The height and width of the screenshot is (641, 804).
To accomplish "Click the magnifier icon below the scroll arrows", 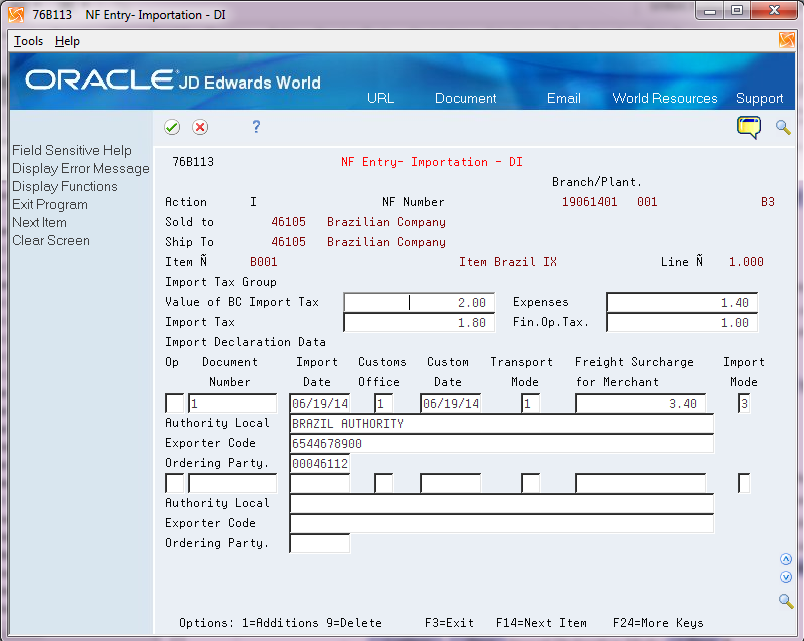I will tap(786, 600).
